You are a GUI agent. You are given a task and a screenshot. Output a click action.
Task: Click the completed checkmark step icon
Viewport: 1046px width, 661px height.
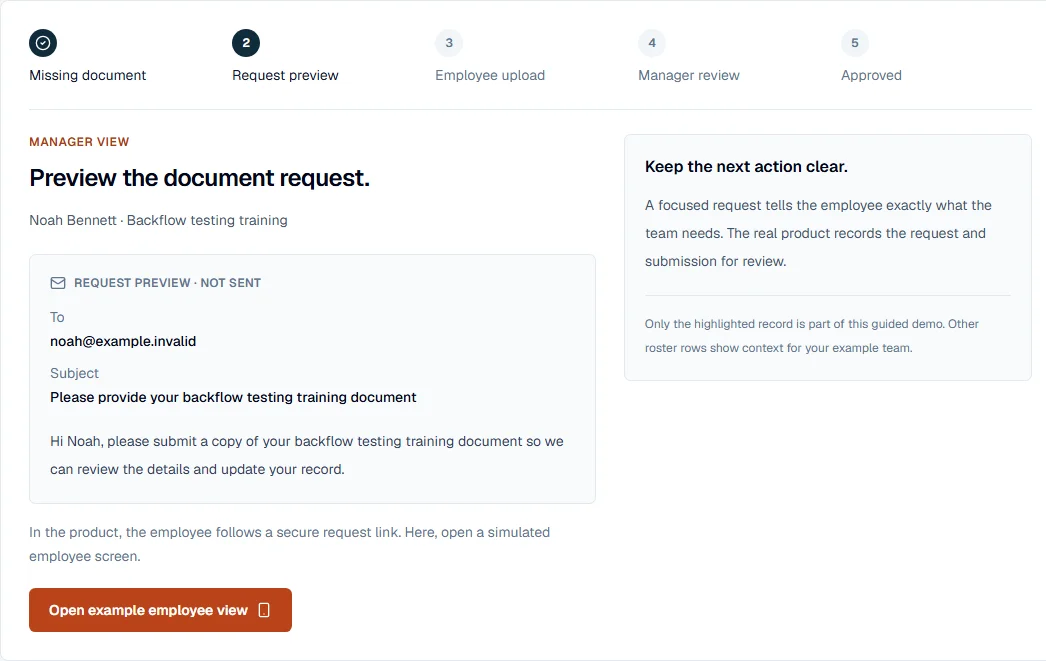coord(43,43)
